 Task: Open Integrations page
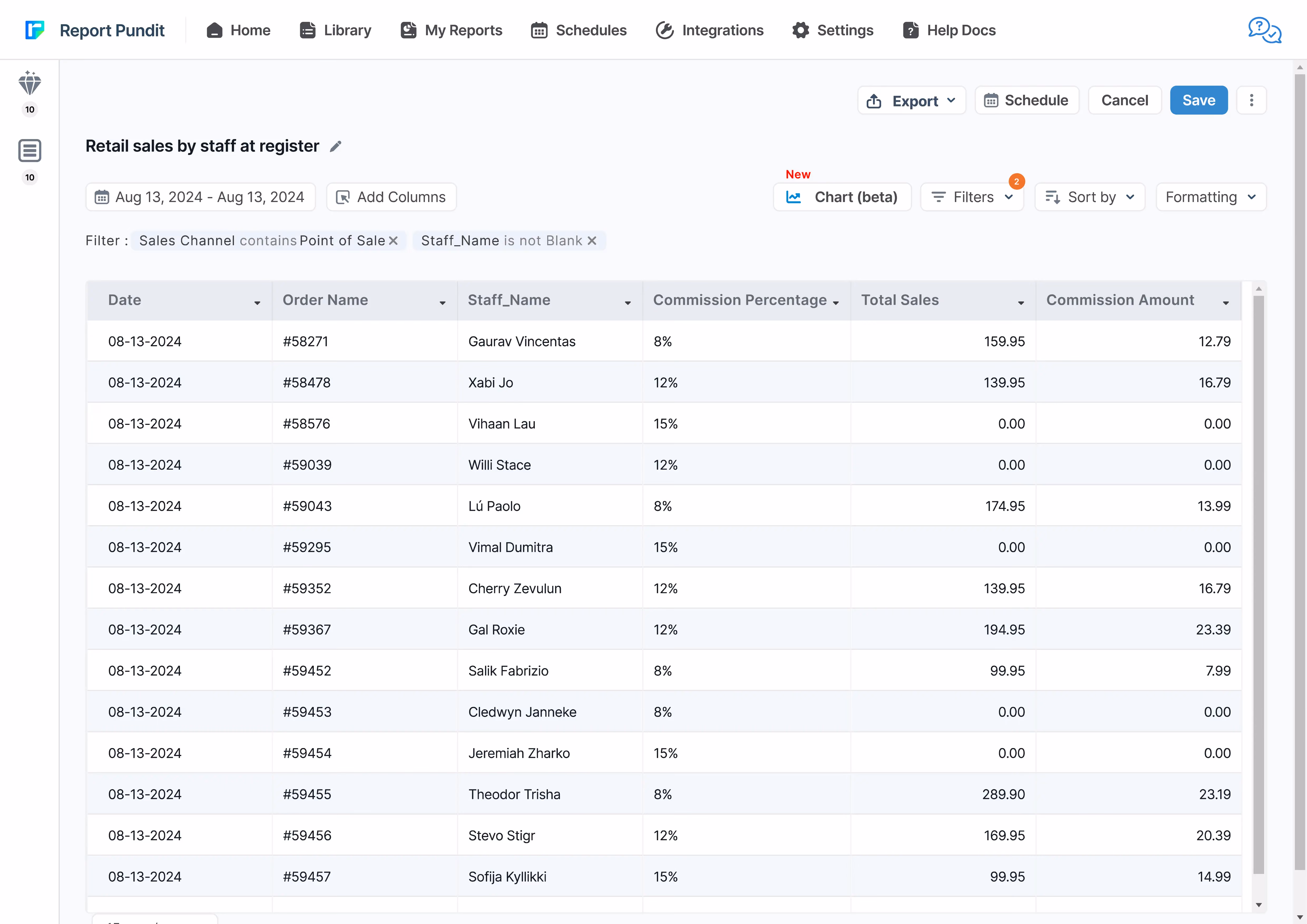[709, 30]
